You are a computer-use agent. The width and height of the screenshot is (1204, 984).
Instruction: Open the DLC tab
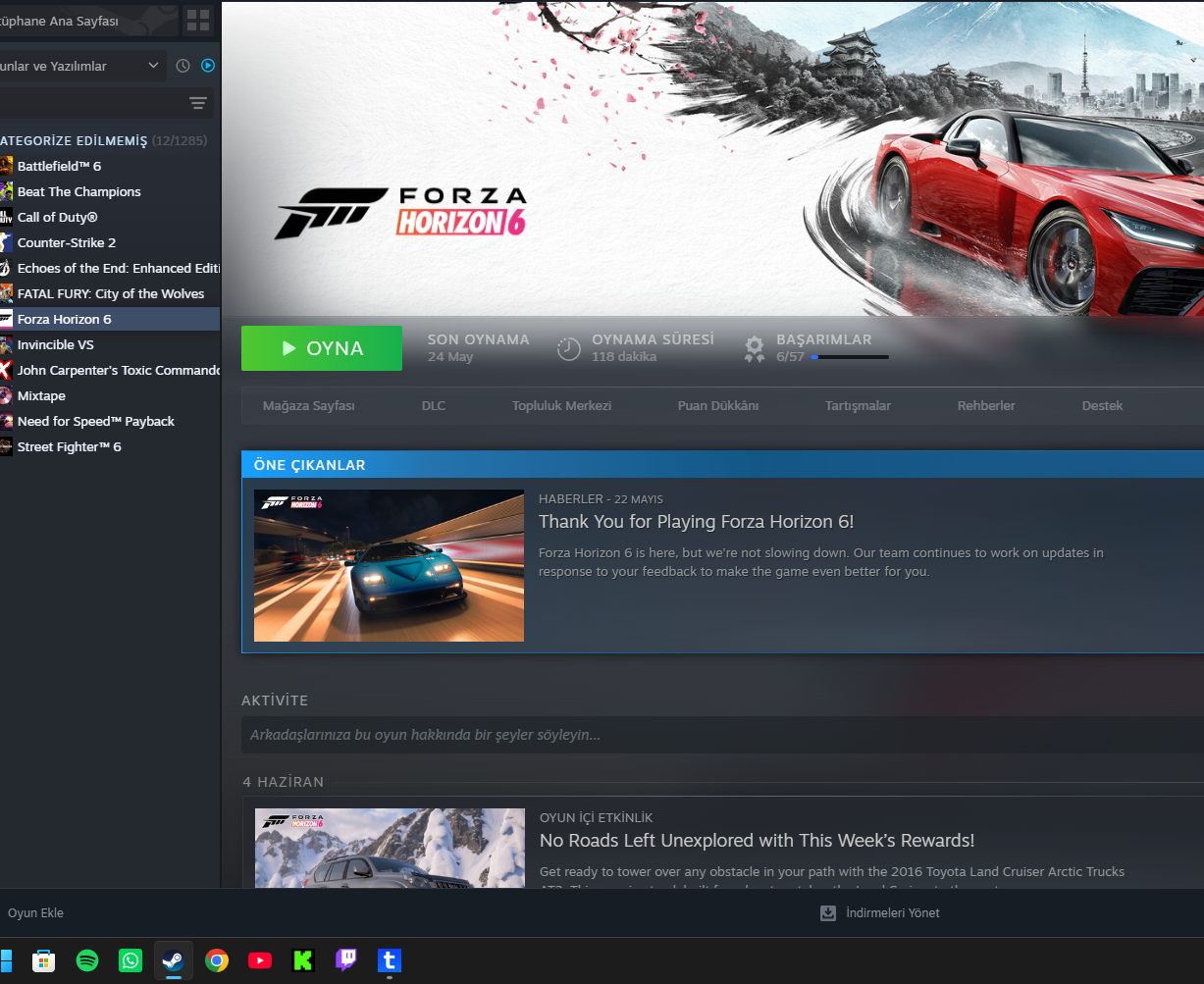[434, 405]
